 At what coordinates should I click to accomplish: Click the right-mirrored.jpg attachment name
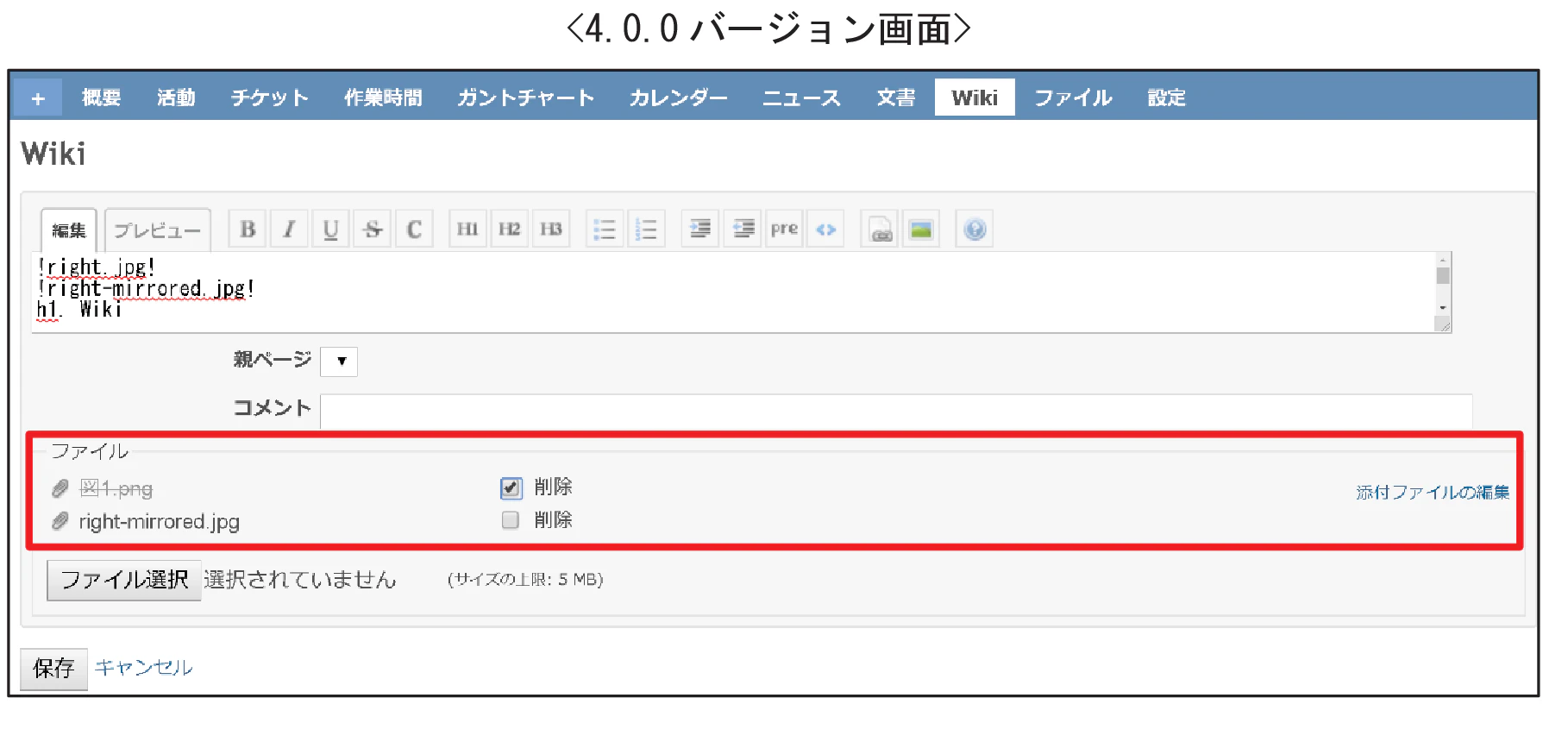coord(159,522)
